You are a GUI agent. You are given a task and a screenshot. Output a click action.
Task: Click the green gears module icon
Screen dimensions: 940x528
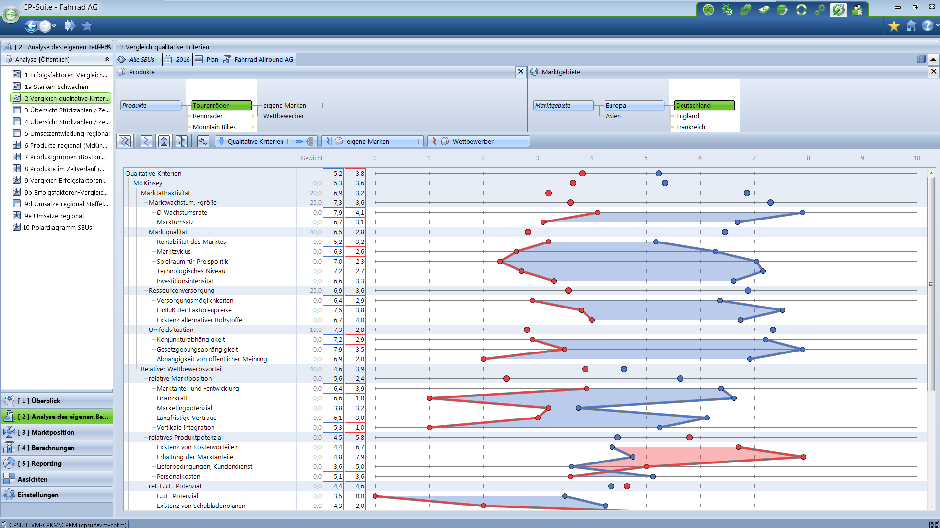pyautogui.click(x=820, y=10)
